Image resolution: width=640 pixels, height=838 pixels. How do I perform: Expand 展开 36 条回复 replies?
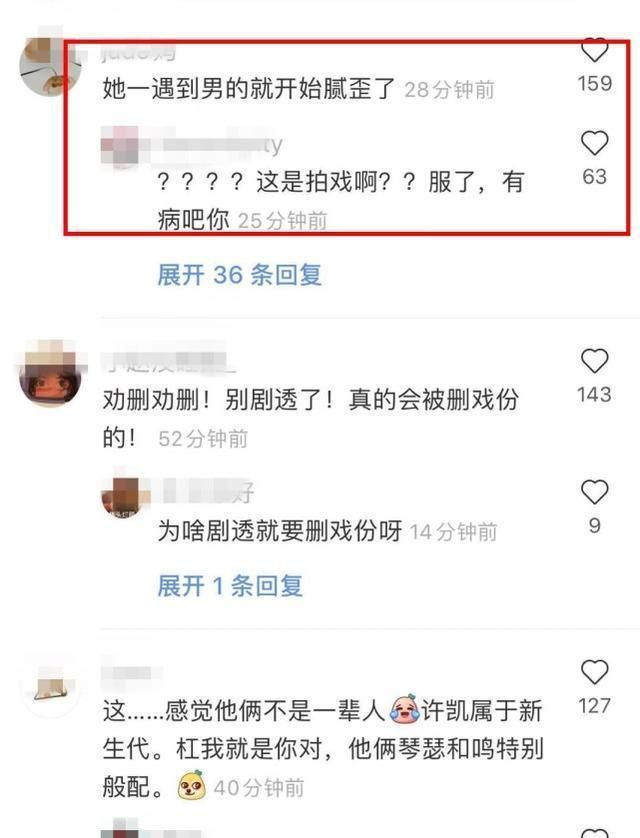[x=239, y=275]
